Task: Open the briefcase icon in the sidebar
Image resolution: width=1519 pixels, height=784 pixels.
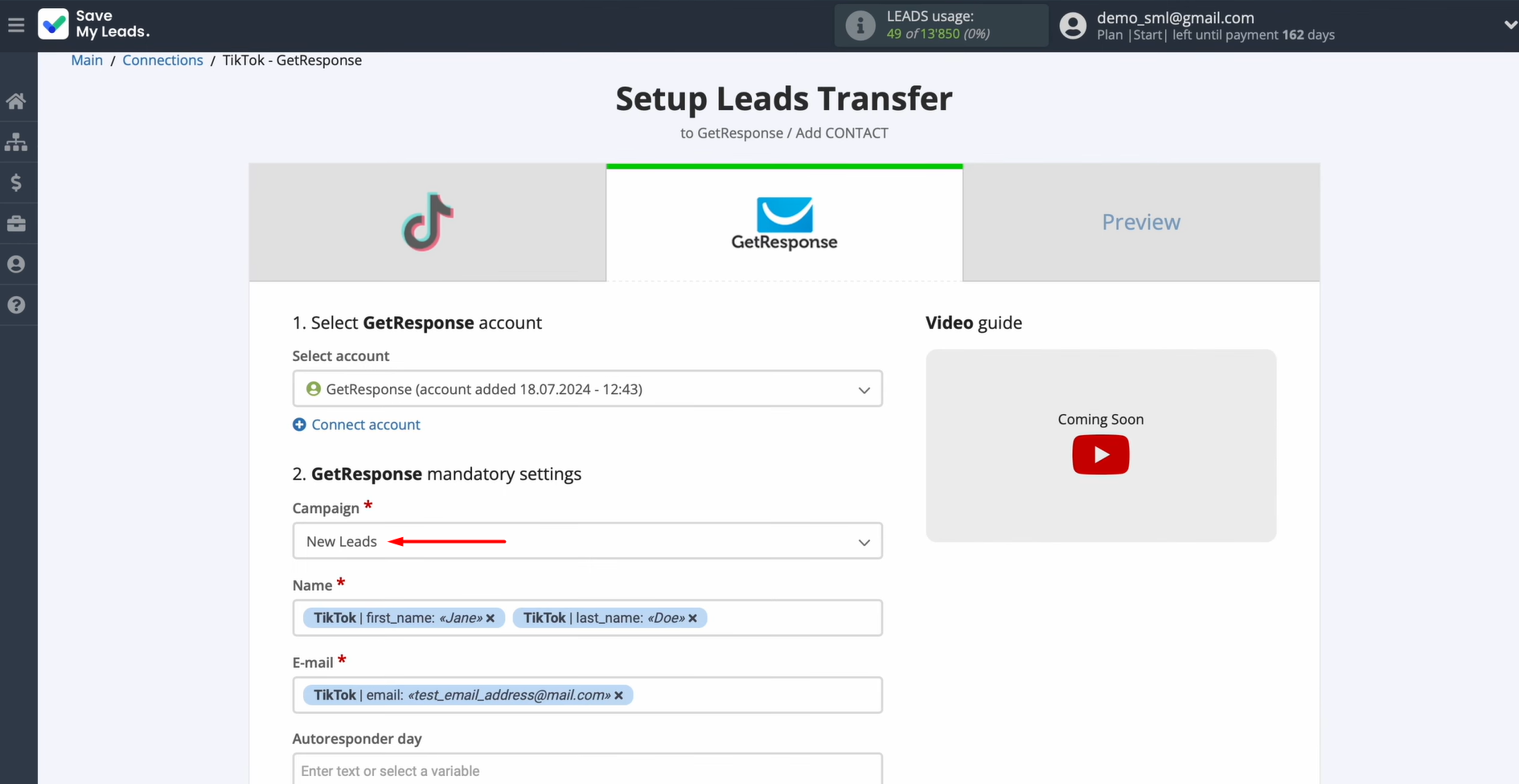Action: click(16, 224)
